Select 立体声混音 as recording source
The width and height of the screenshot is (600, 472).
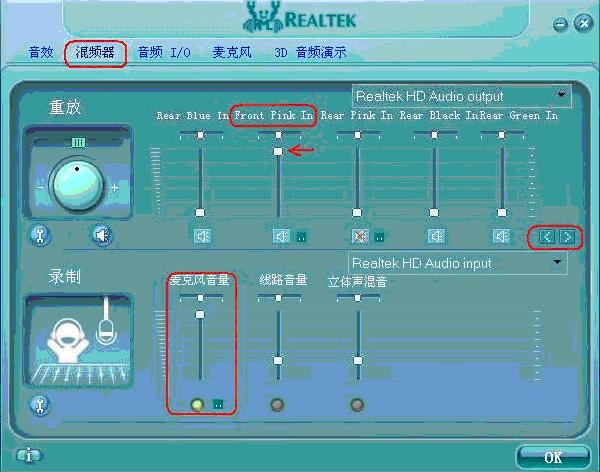(357, 404)
